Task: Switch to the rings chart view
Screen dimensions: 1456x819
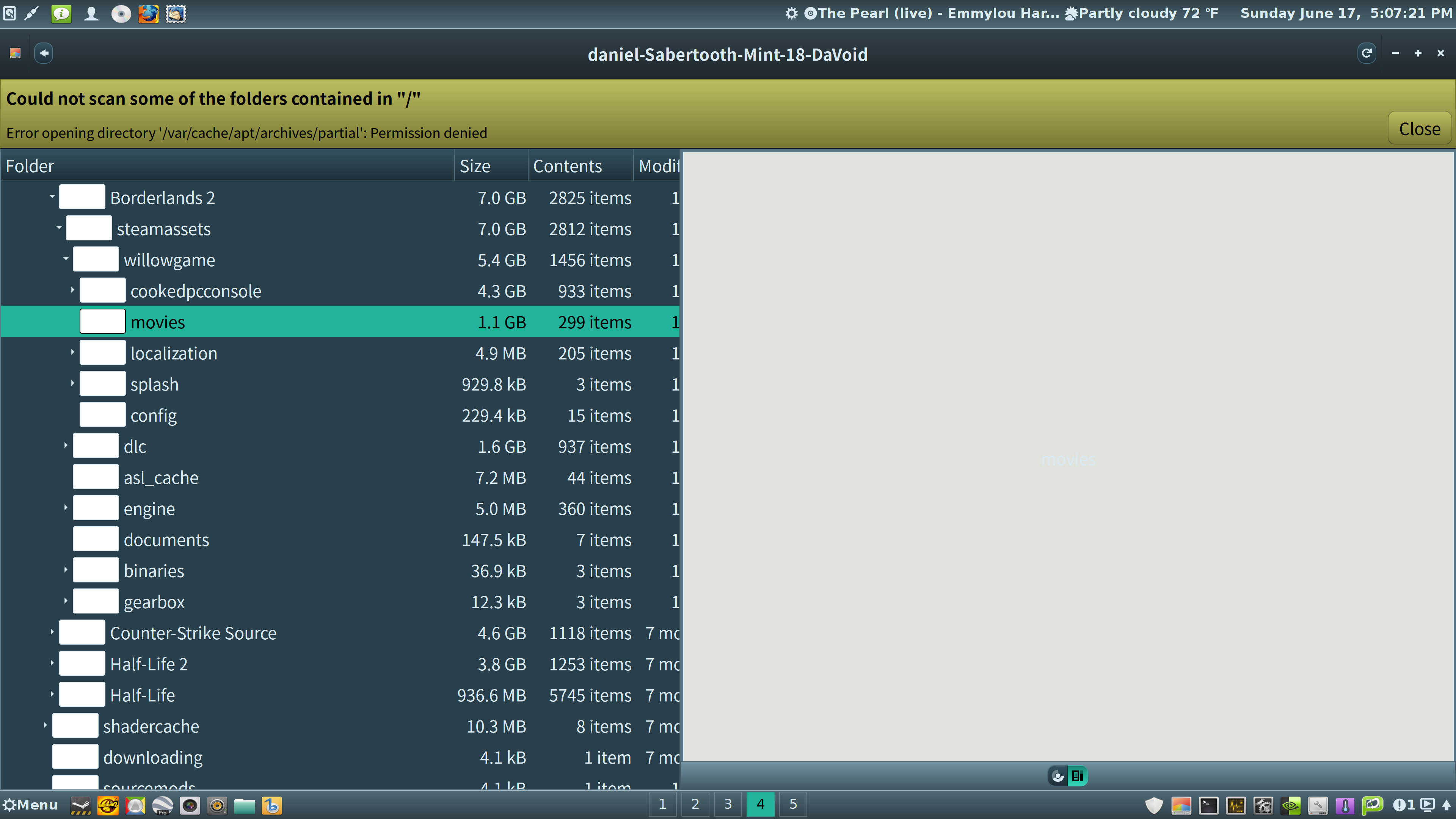Action: 1057,776
